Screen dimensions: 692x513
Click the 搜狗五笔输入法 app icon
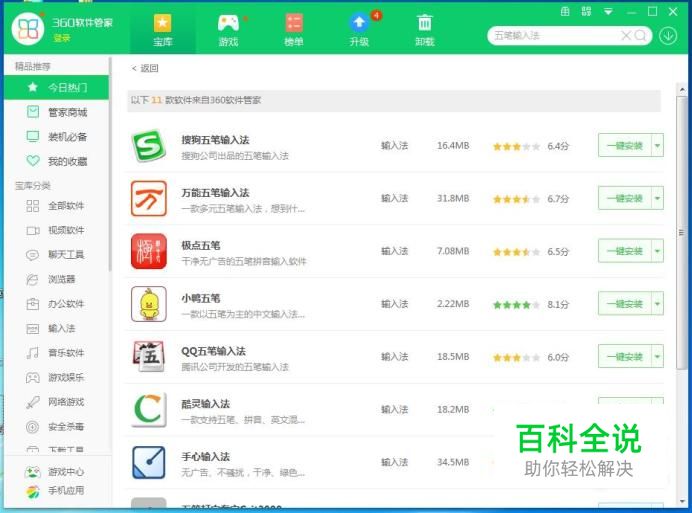tap(149, 146)
